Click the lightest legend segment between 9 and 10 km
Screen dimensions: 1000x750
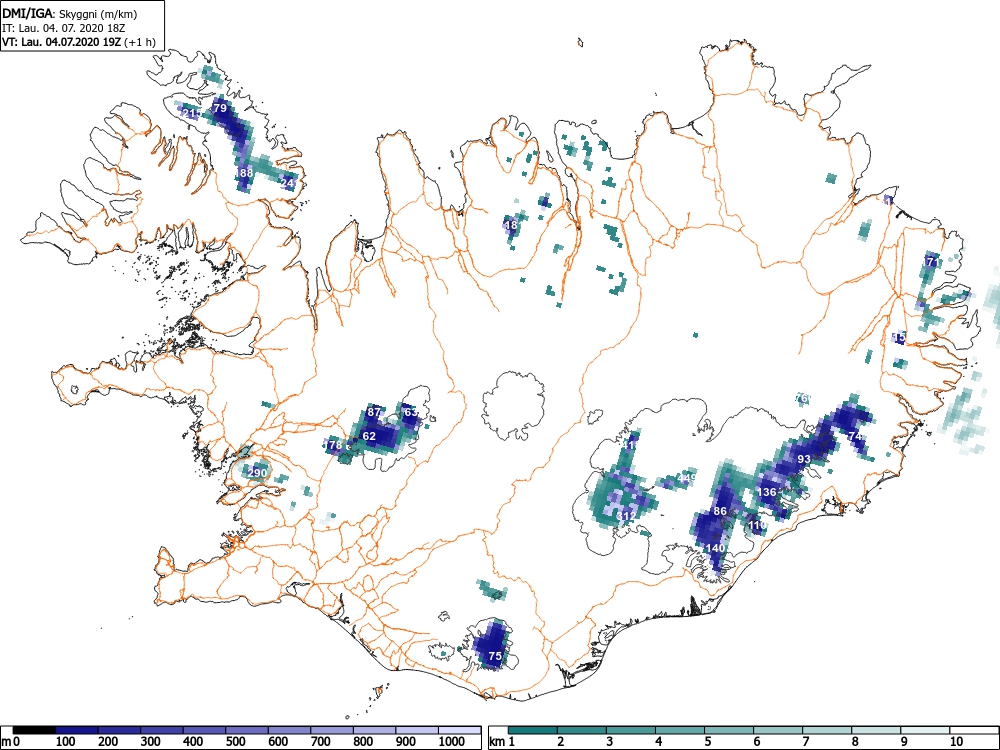pos(925,730)
